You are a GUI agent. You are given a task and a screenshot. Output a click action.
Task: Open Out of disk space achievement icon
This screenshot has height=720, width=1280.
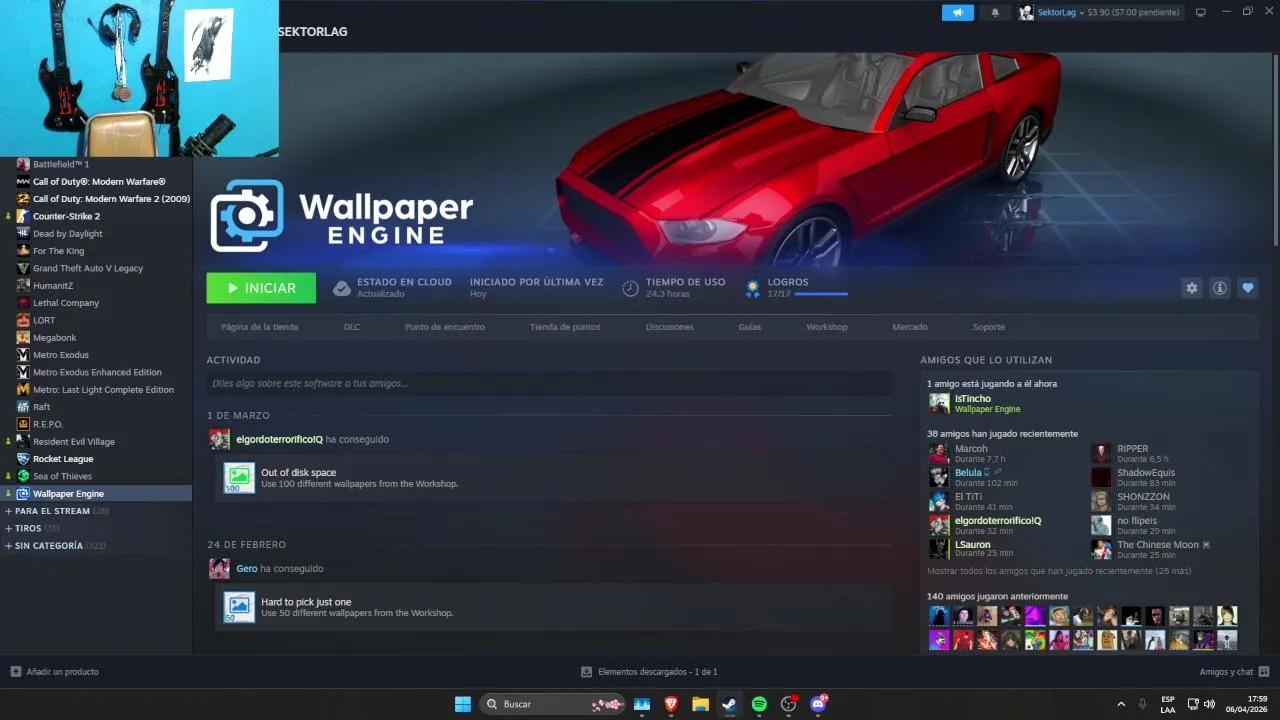point(239,478)
